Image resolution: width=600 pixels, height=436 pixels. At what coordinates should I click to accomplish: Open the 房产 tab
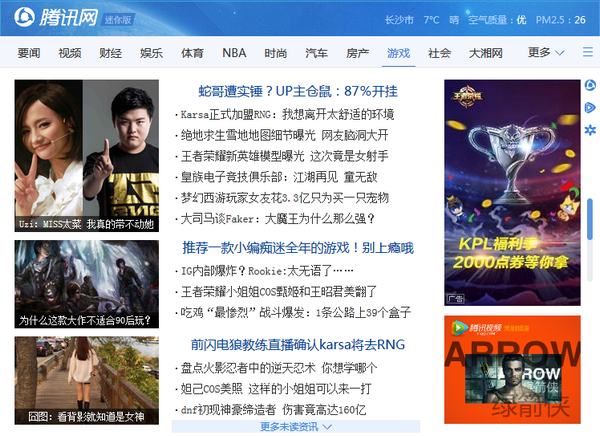(x=357, y=53)
